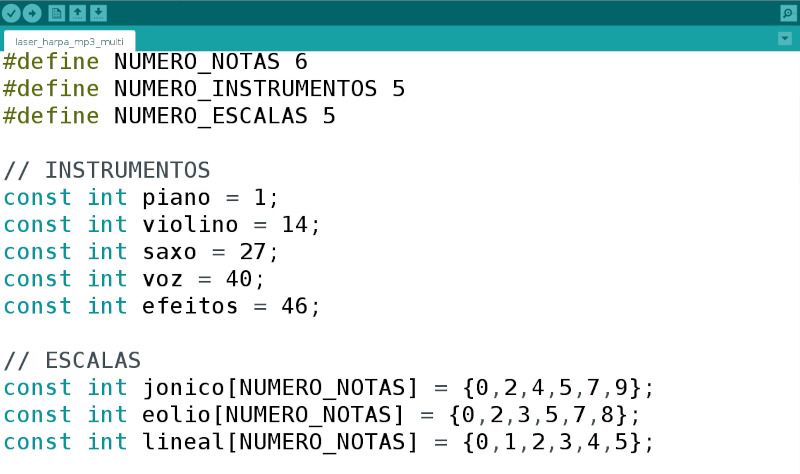800x474 pixels.
Task: Click on the saxo variable declaration
Action: click(x=141, y=252)
